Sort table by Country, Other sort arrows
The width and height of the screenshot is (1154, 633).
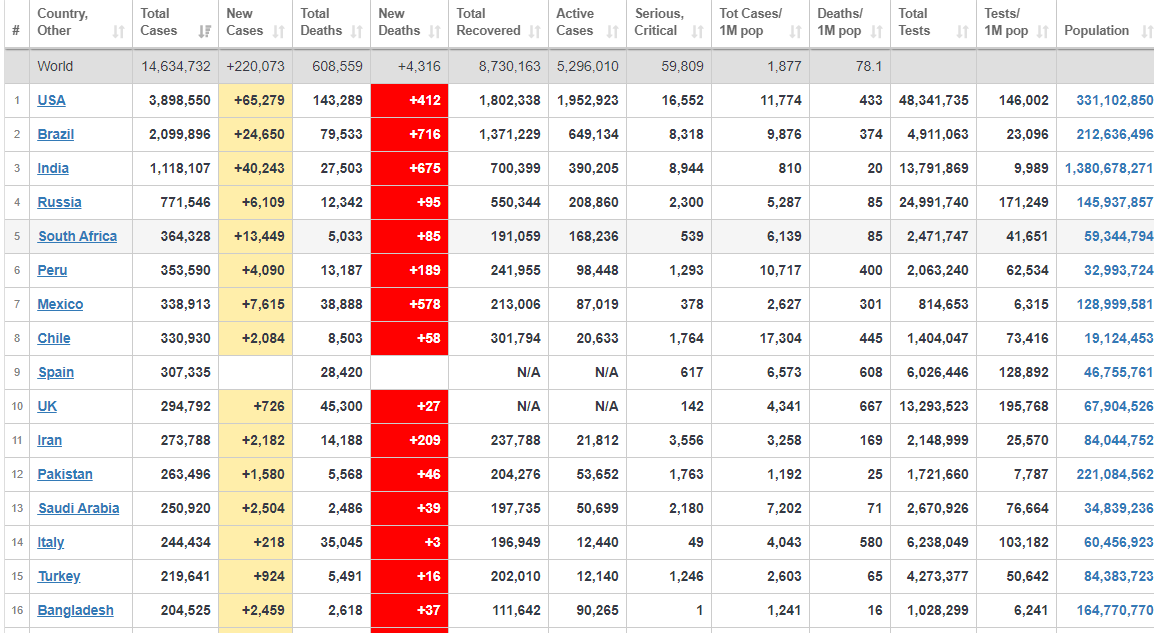pos(118,32)
